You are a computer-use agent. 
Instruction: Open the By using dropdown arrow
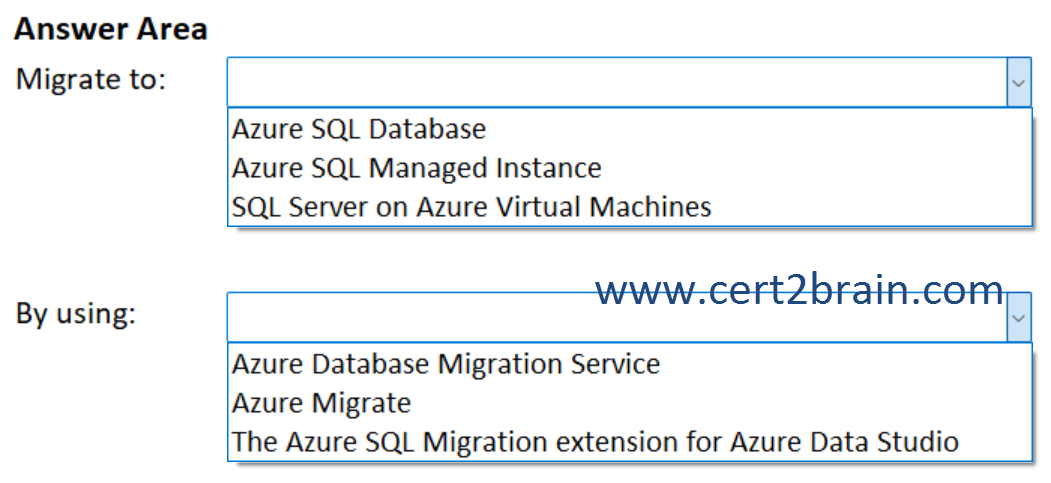point(1019,318)
